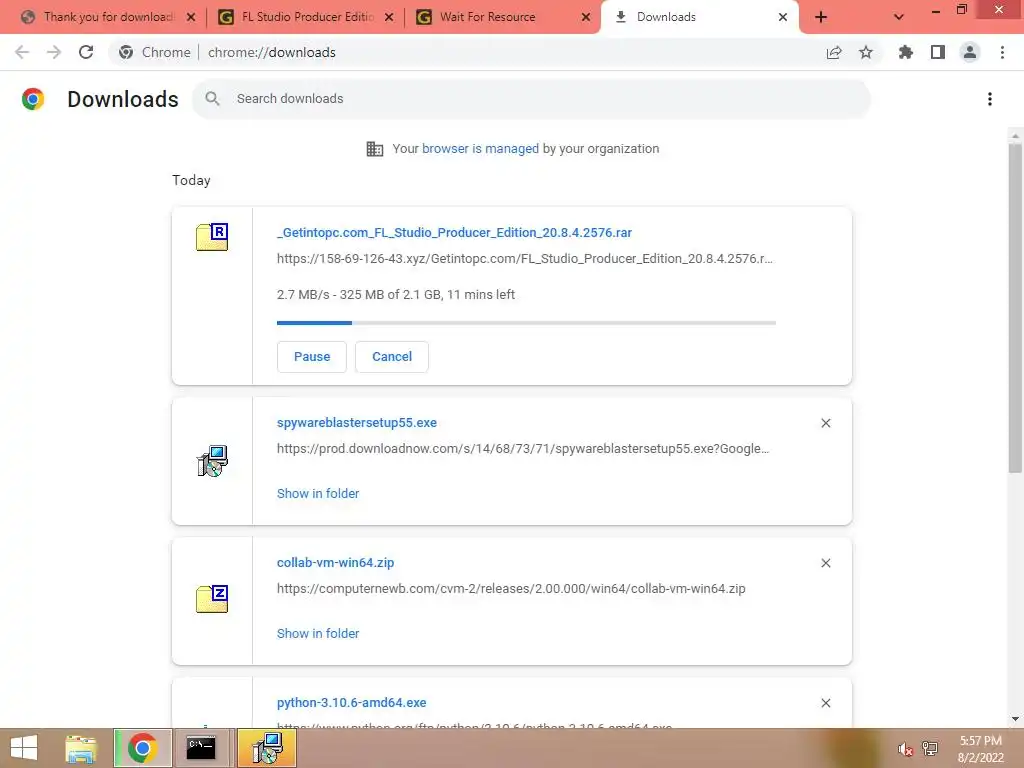Open python-3.10.6-amd64.exe file link
The width and height of the screenshot is (1024, 768).
[x=351, y=703]
